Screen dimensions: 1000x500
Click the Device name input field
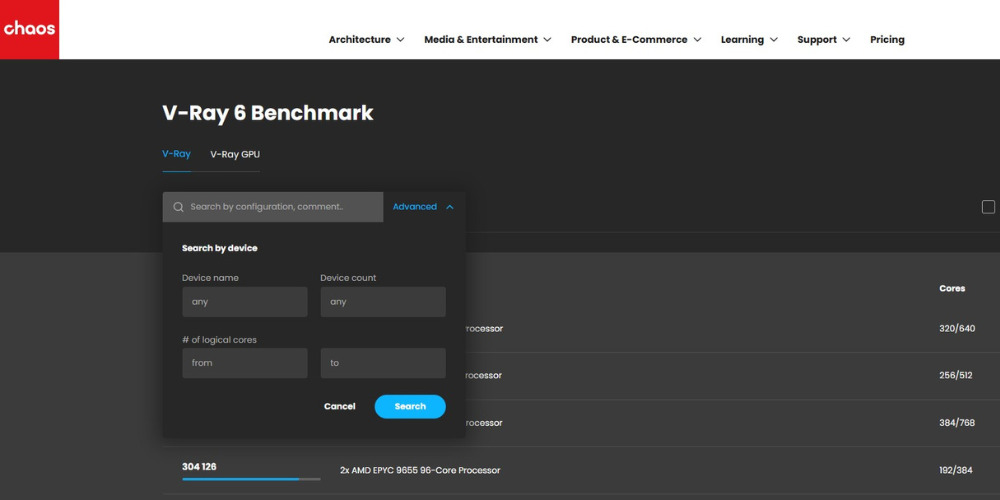coord(245,302)
